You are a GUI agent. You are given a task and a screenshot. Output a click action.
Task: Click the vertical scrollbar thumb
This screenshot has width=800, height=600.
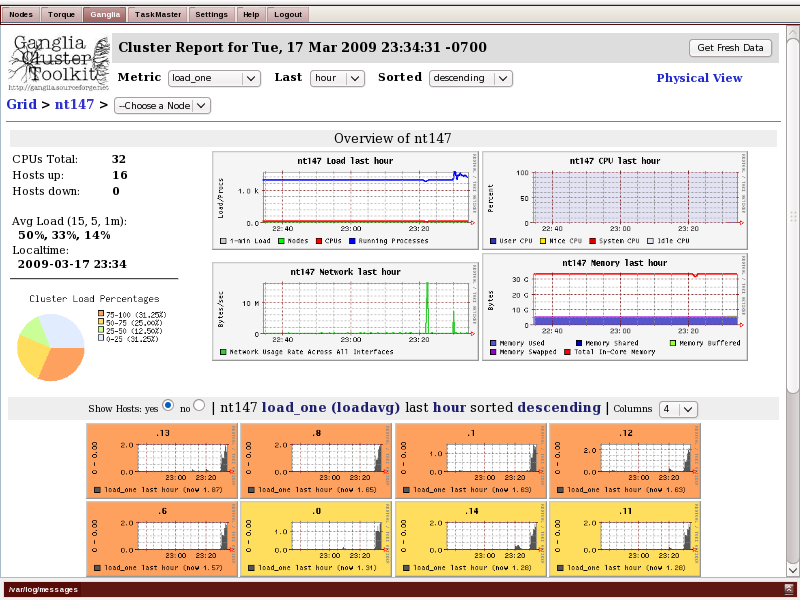[792, 217]
